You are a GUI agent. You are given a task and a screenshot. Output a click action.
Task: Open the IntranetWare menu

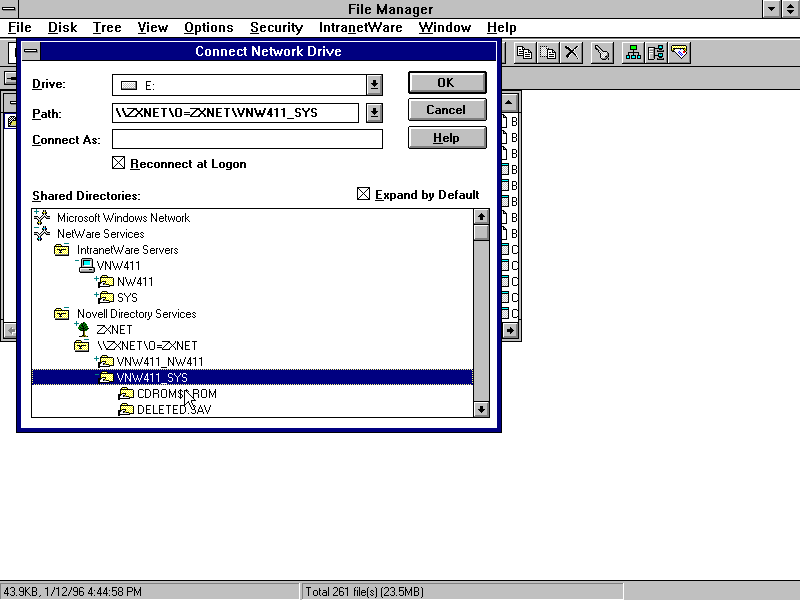tap(361, 28)
